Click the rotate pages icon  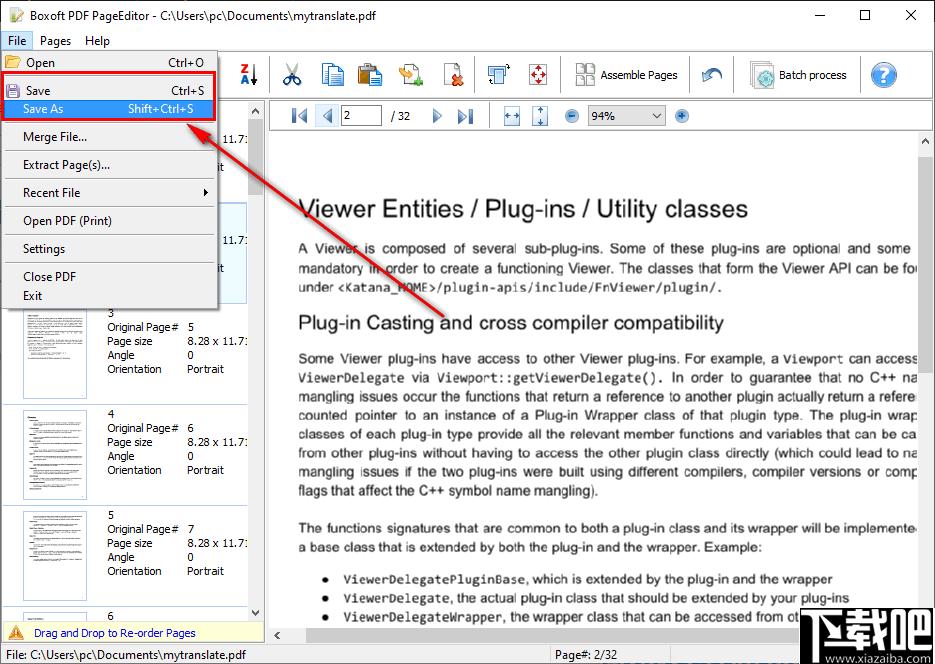[499, 75]
